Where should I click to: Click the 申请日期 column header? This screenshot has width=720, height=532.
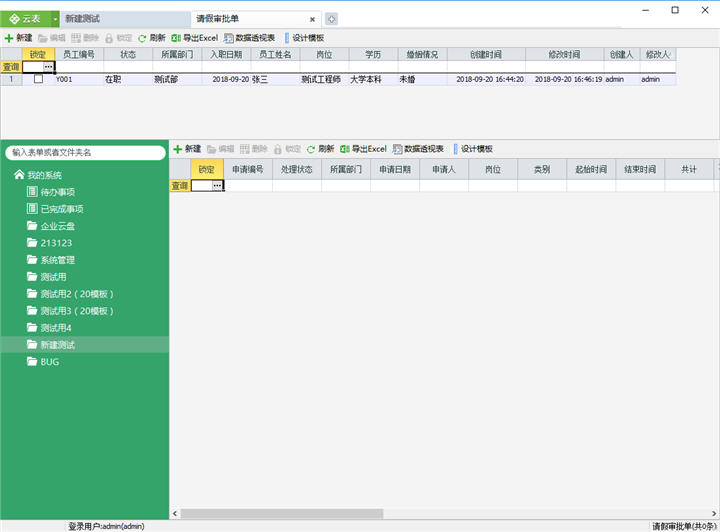point(395,169)
